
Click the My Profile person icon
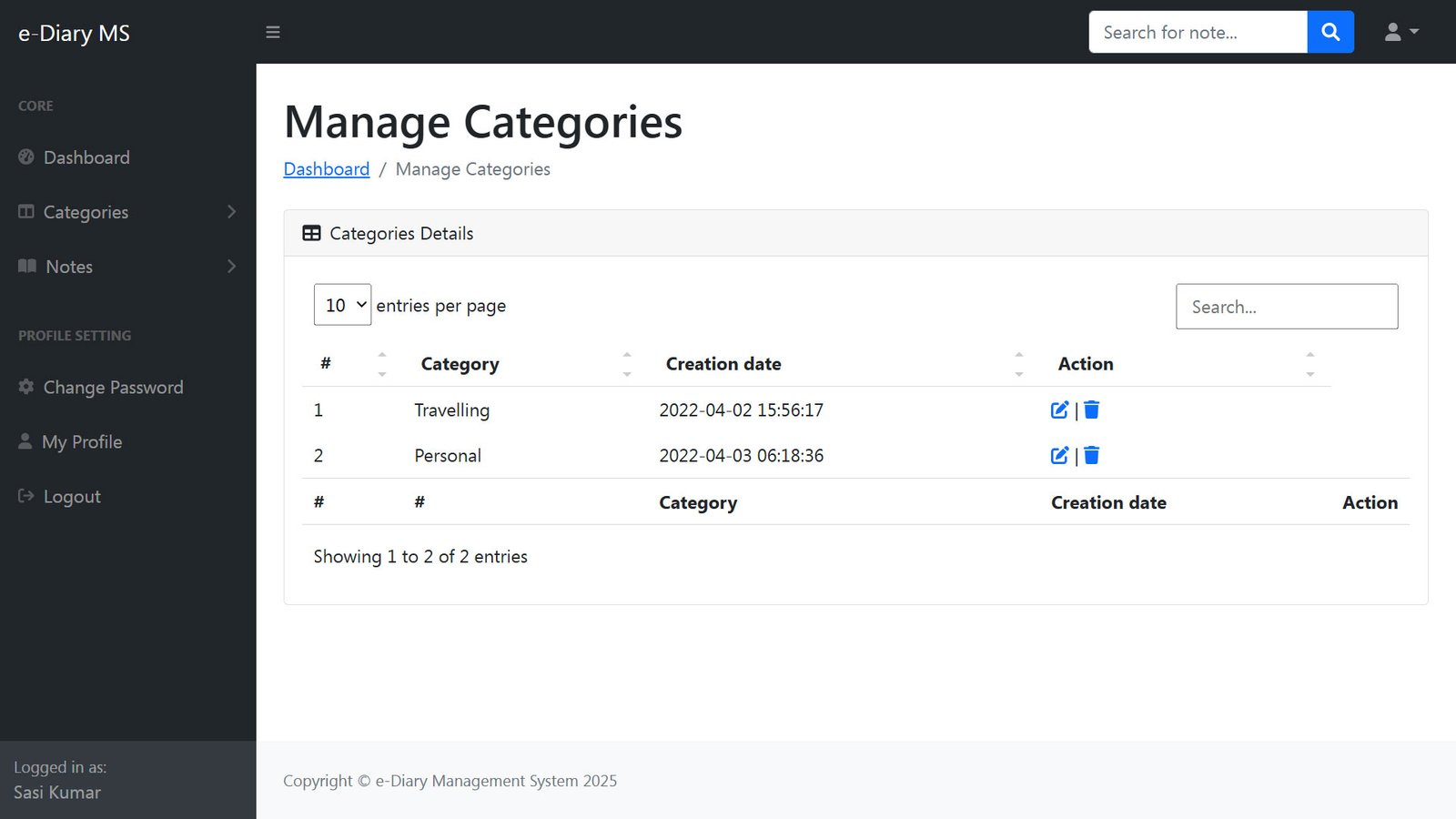25,440
